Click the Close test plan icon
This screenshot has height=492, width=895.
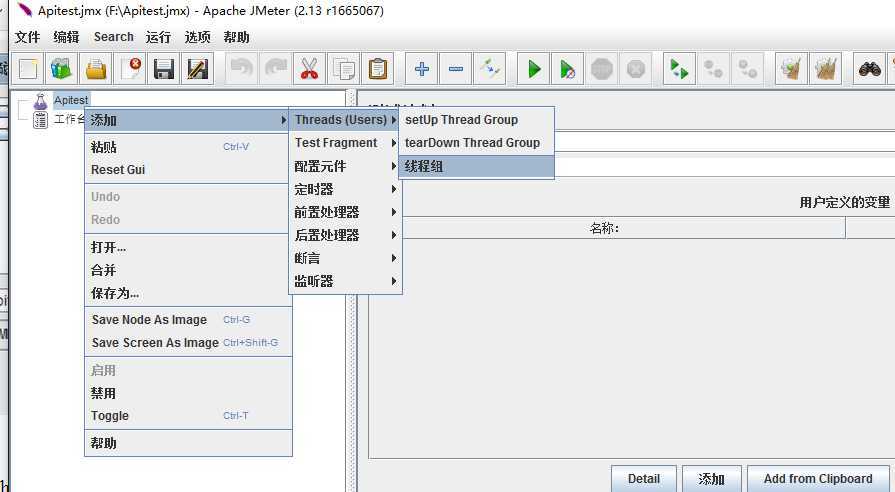(130, 69)
